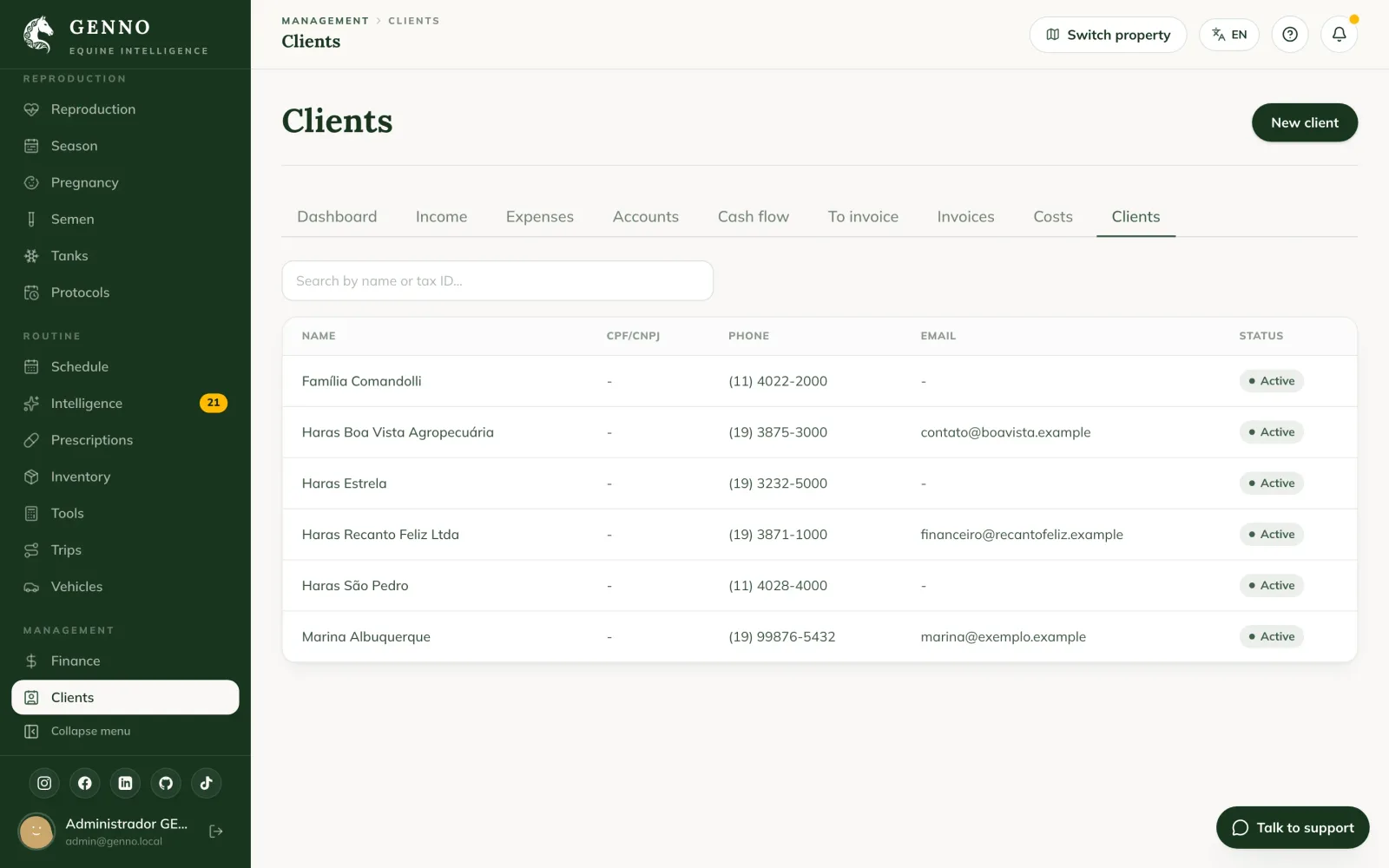Open the Inventory box icon
1389x868 pixels.
(31, 477)
